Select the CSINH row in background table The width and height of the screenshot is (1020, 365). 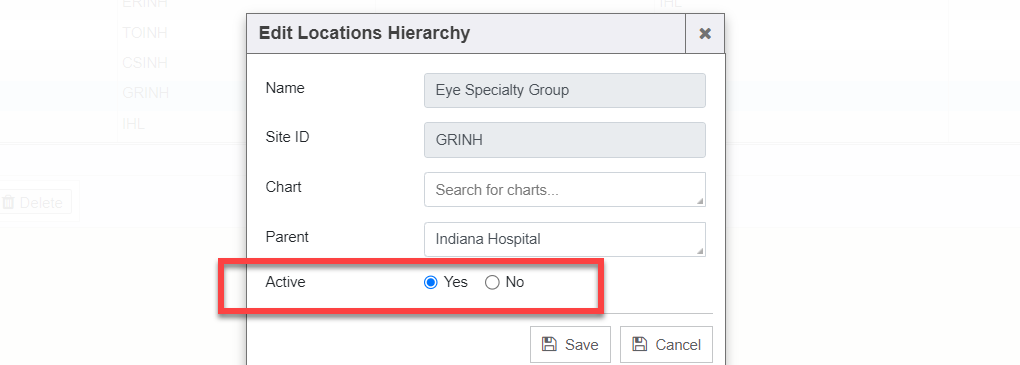pyautogui.click(x=144, y=63)
